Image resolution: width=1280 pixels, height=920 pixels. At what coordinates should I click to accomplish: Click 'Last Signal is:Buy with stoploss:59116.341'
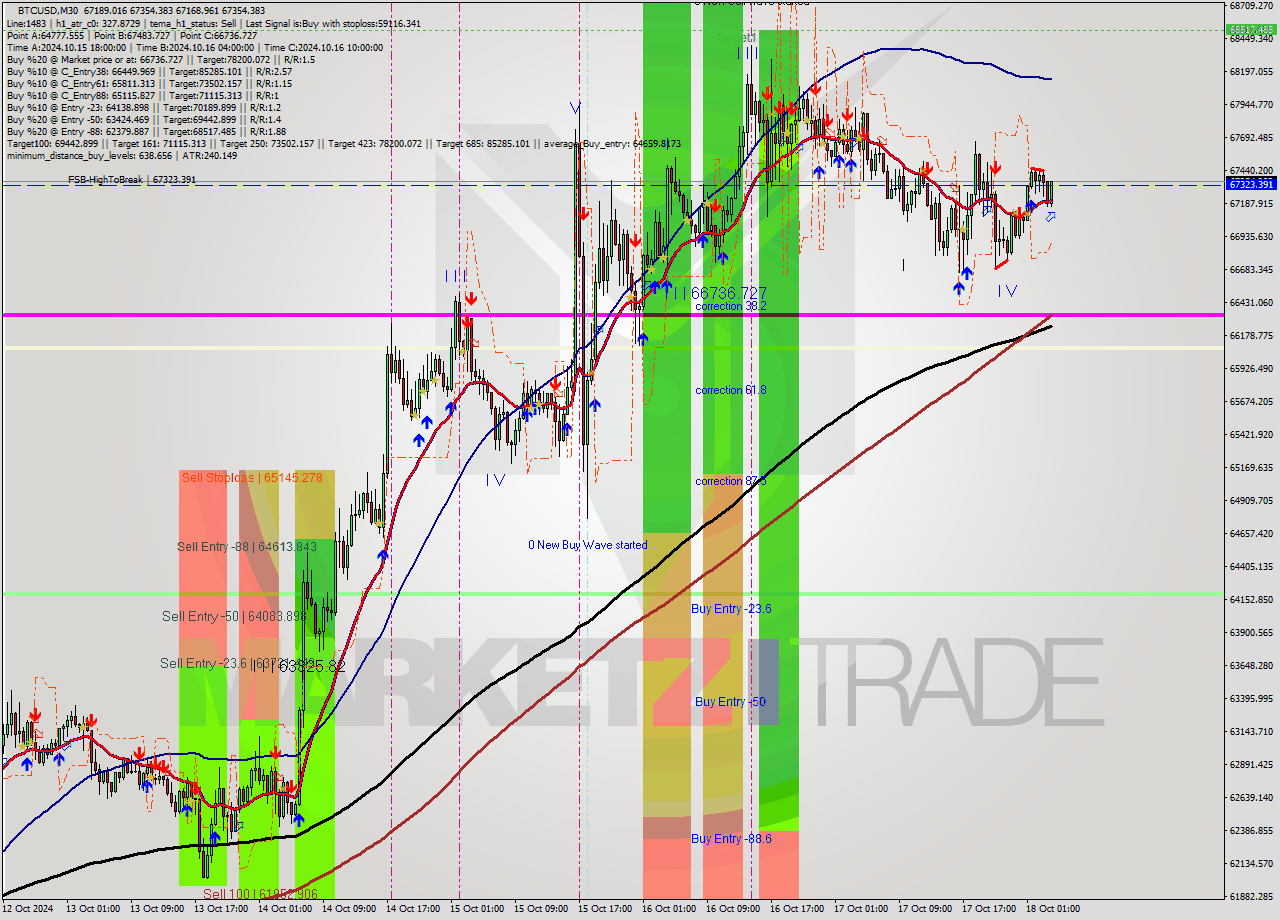(x=331, y=23)
